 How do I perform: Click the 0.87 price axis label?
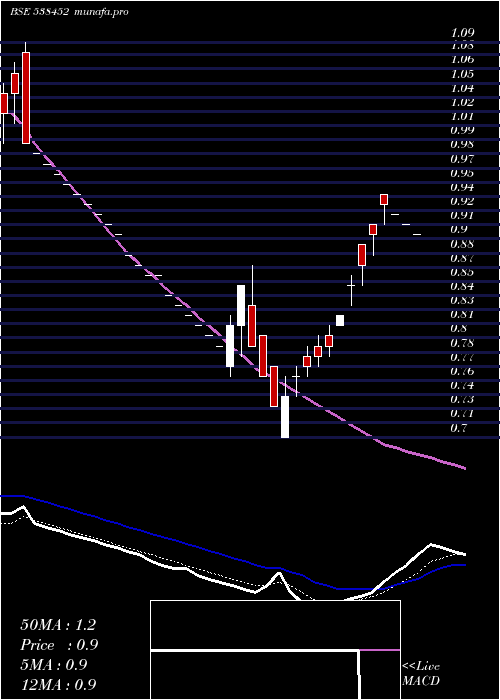point(462,258)
